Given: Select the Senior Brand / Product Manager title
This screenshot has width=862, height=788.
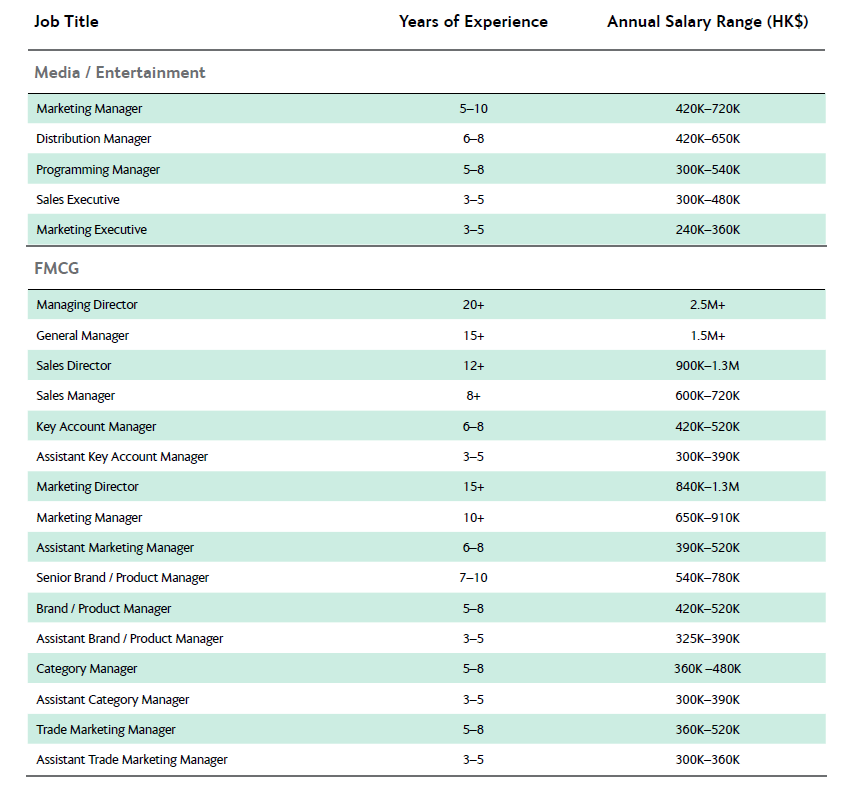Looking at the screenshot, I should pyautogui.click(x=123, y=578).
